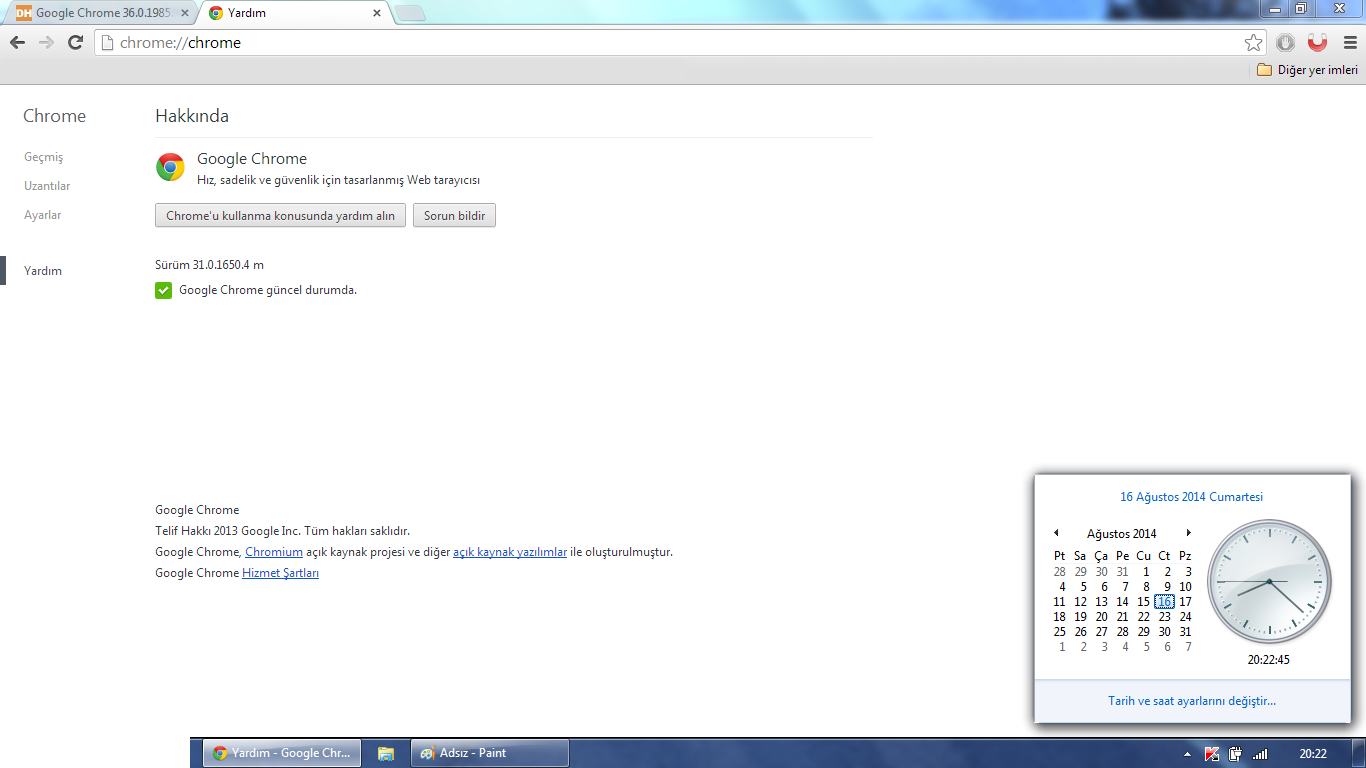Select day 16 in the calendar

click(1164, 602)
